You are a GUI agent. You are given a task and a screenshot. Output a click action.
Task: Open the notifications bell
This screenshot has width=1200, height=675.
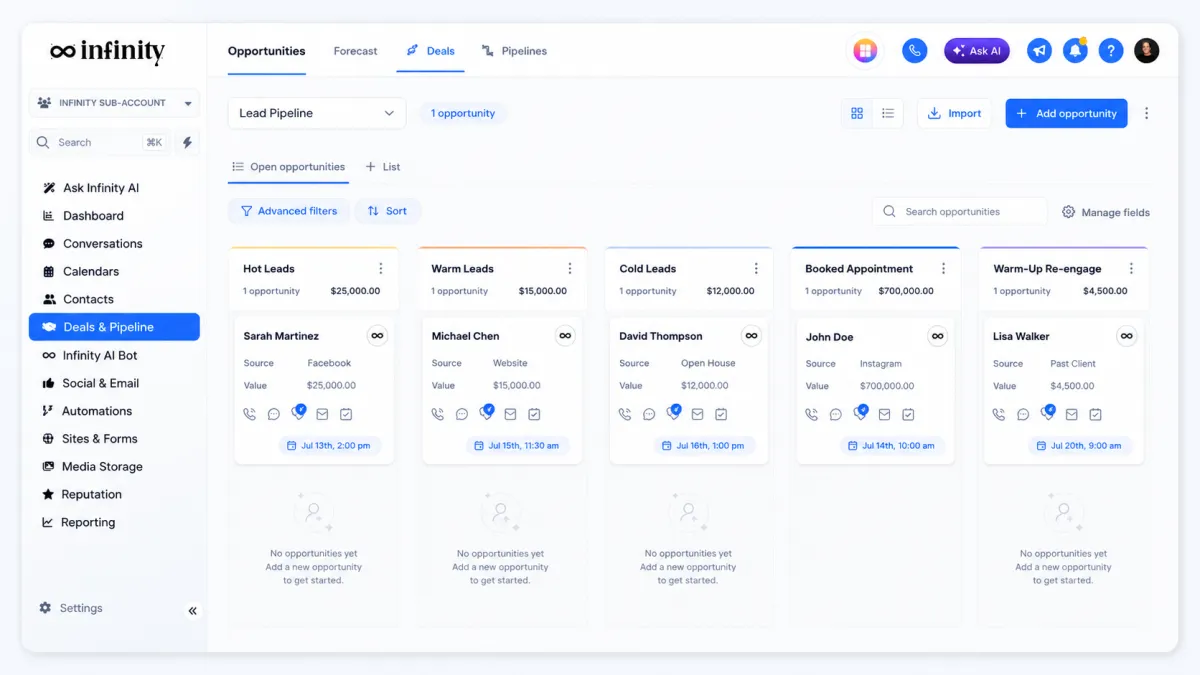(1075, 51)
